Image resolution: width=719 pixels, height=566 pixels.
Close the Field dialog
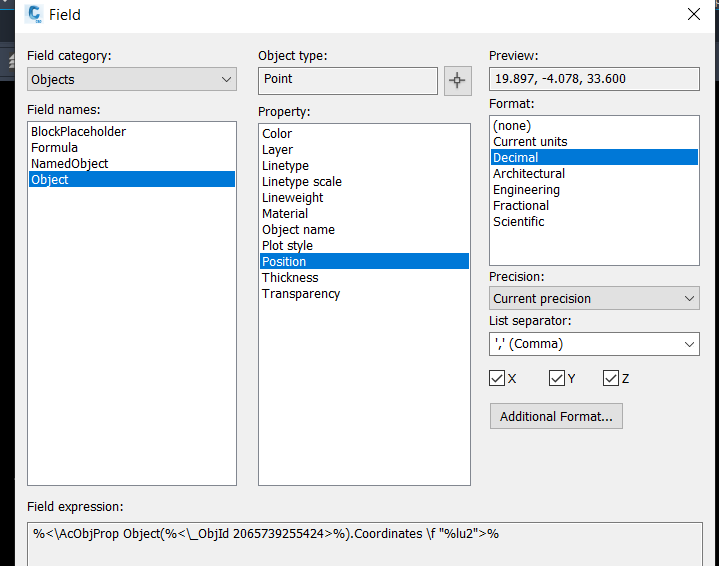point(694,14)
